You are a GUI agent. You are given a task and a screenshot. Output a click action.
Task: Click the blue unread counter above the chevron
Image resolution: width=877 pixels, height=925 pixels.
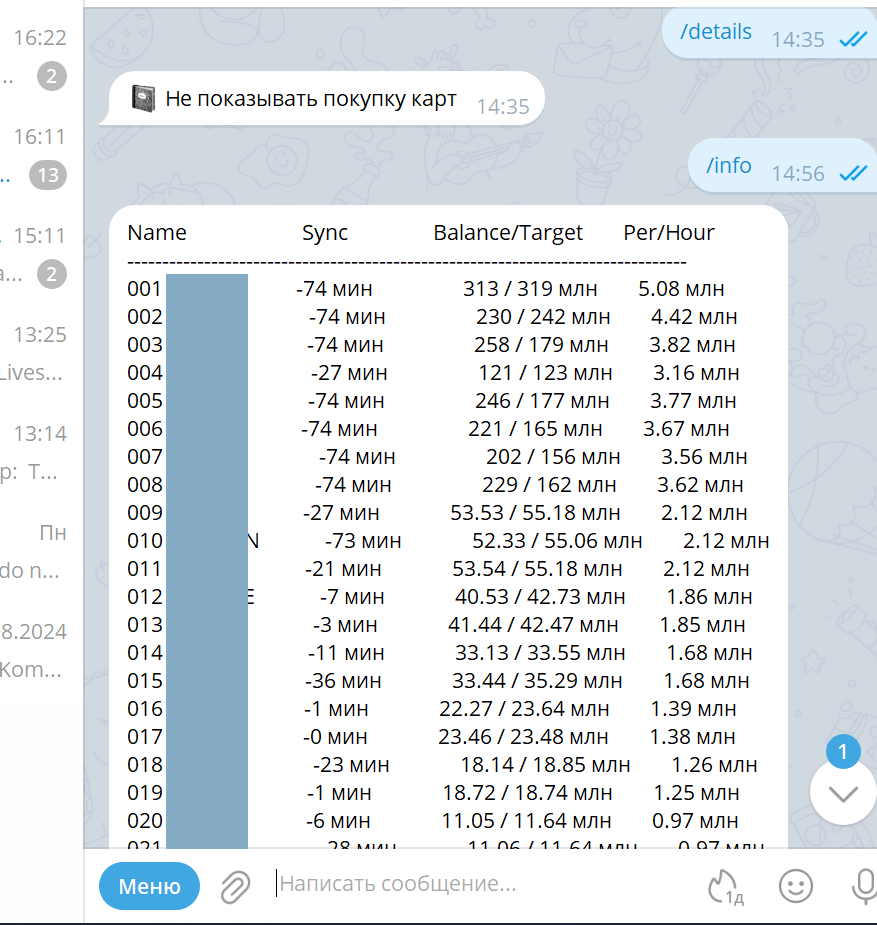843,751
